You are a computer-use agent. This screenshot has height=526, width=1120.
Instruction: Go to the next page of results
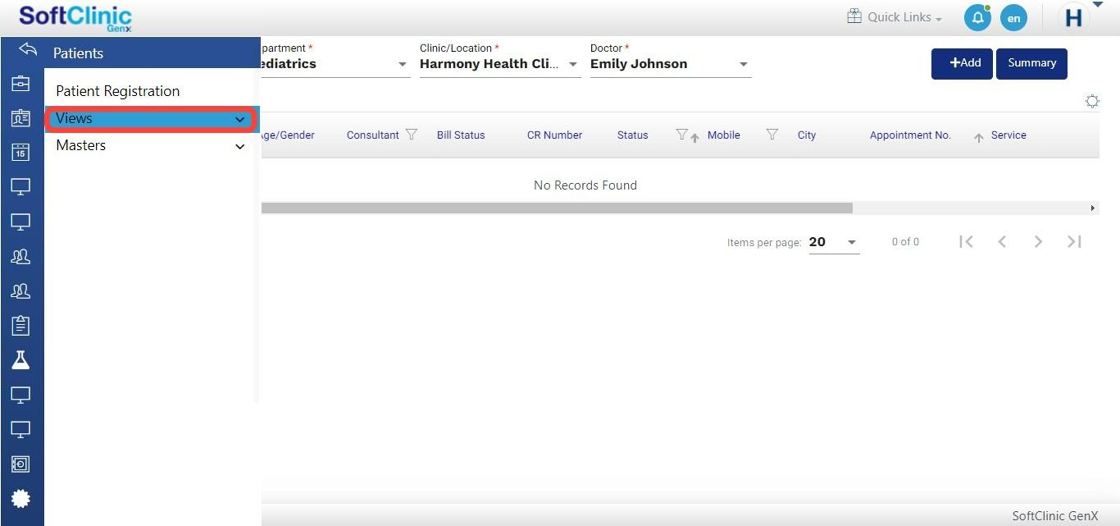coord(1039,242)
